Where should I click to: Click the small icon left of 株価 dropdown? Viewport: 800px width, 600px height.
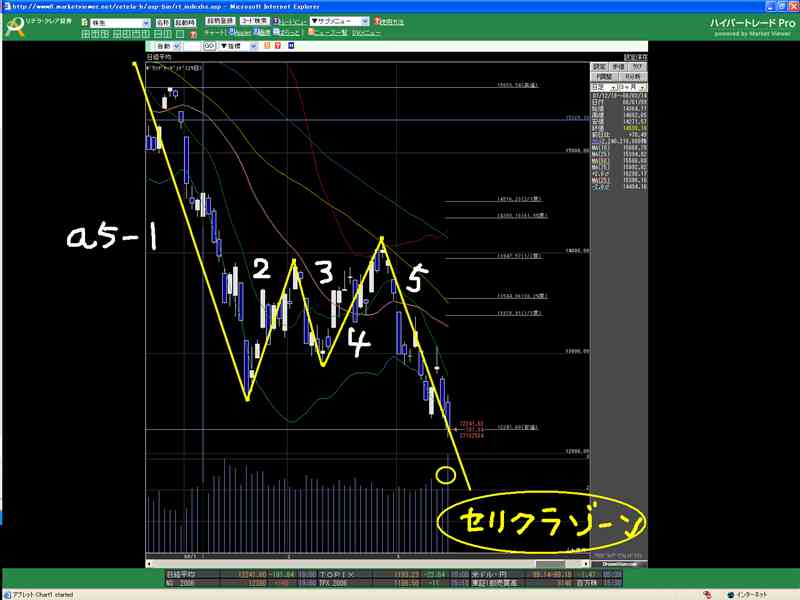coord(84,22)
